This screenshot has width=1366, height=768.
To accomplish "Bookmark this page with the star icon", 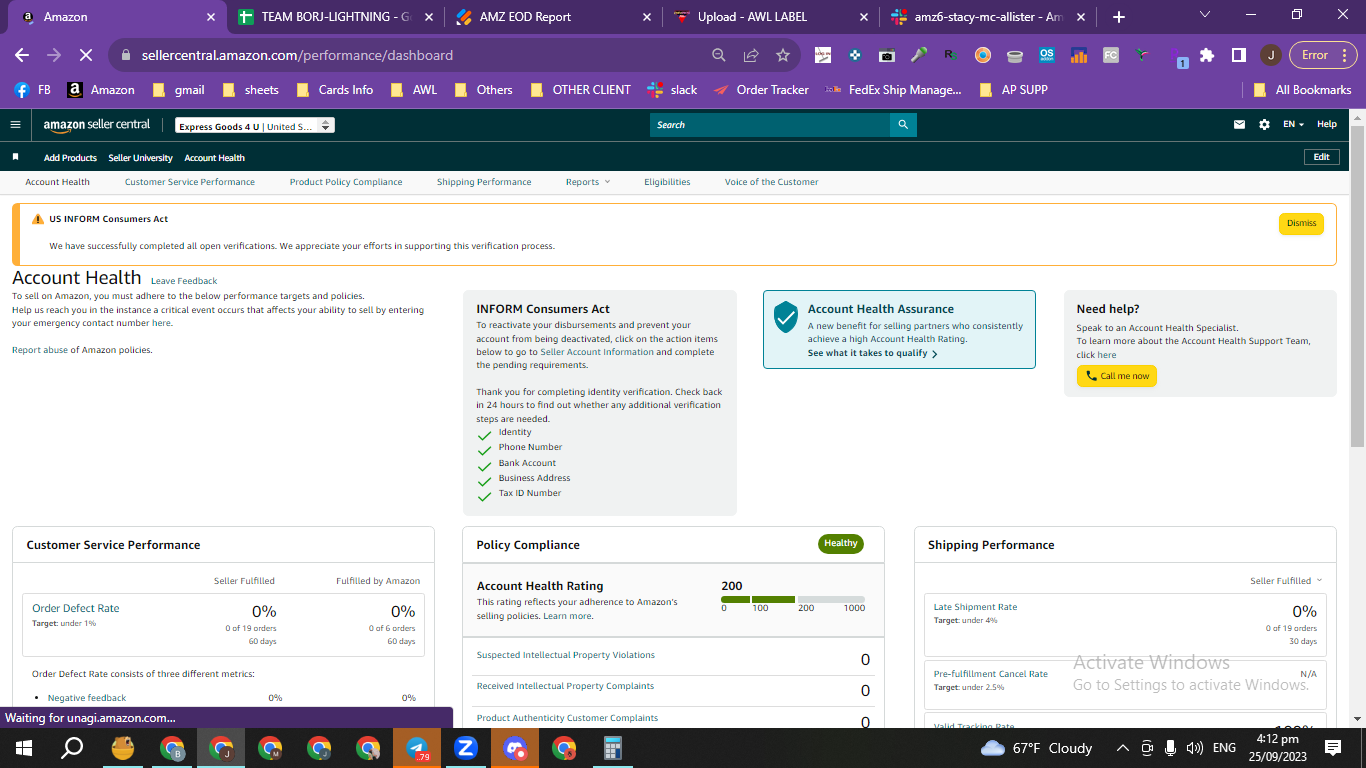I will [783, 55].
